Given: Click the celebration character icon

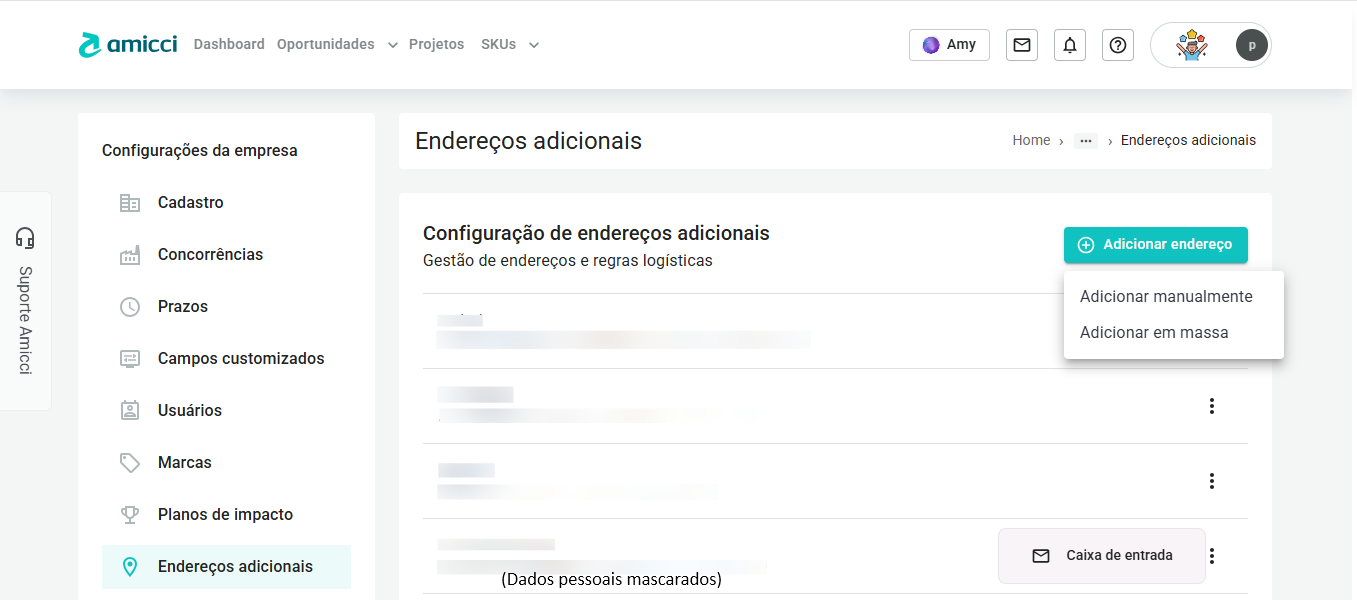Looking at the screenshot, I should point(1191,45).
